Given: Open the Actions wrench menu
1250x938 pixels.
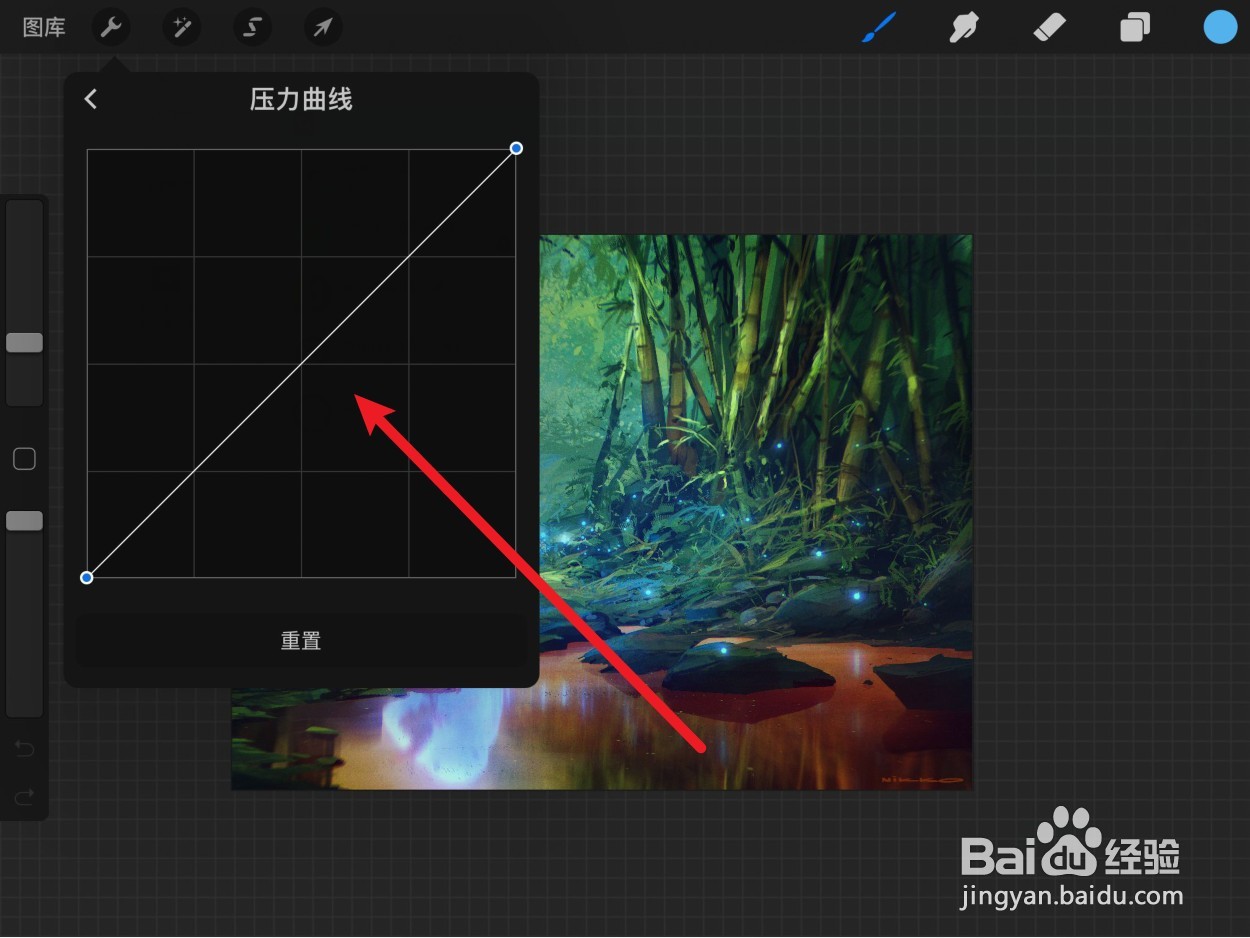Looking at the screenshot, I should click(111, 27).
